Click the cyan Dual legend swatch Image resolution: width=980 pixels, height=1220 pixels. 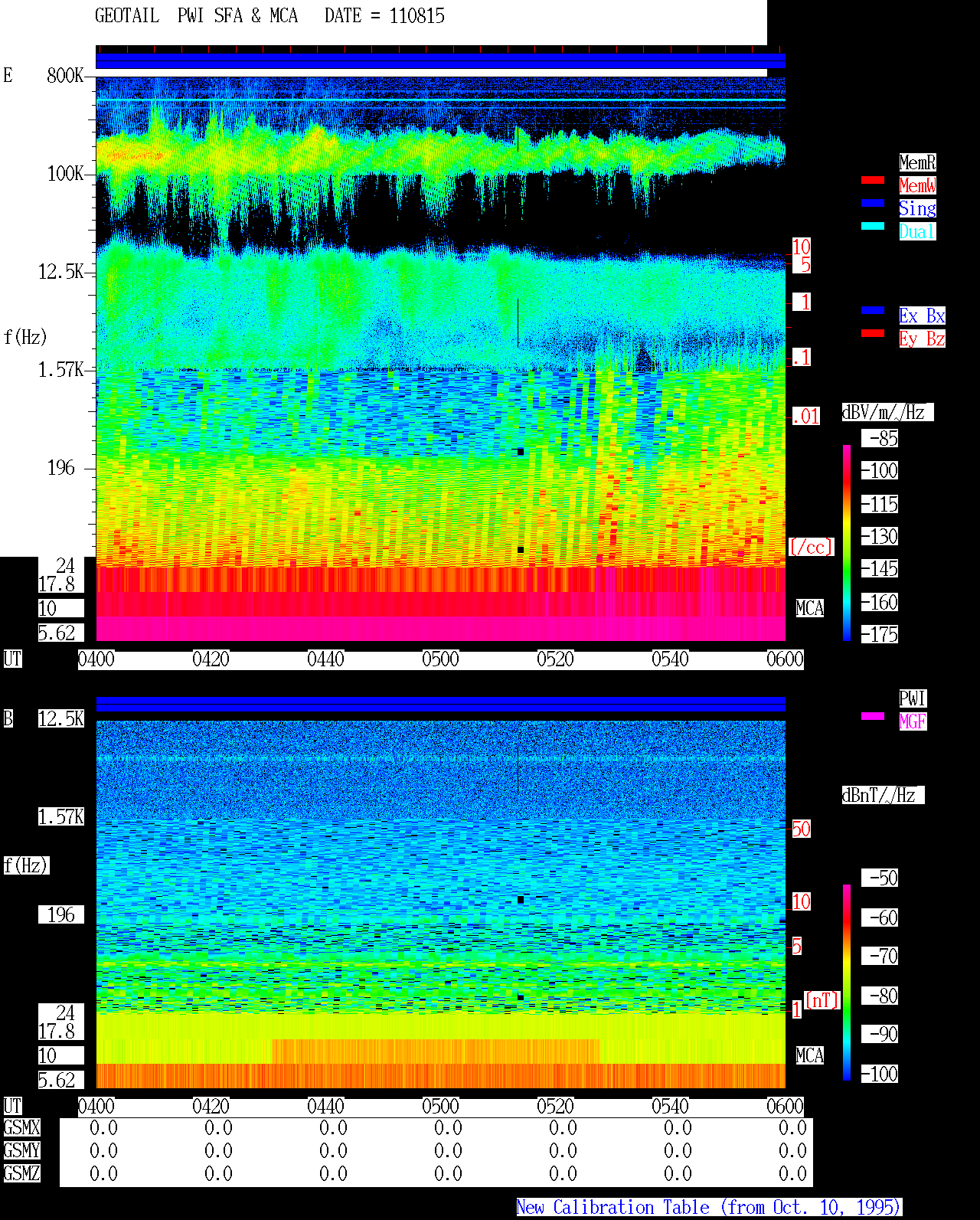click(873, 226)
